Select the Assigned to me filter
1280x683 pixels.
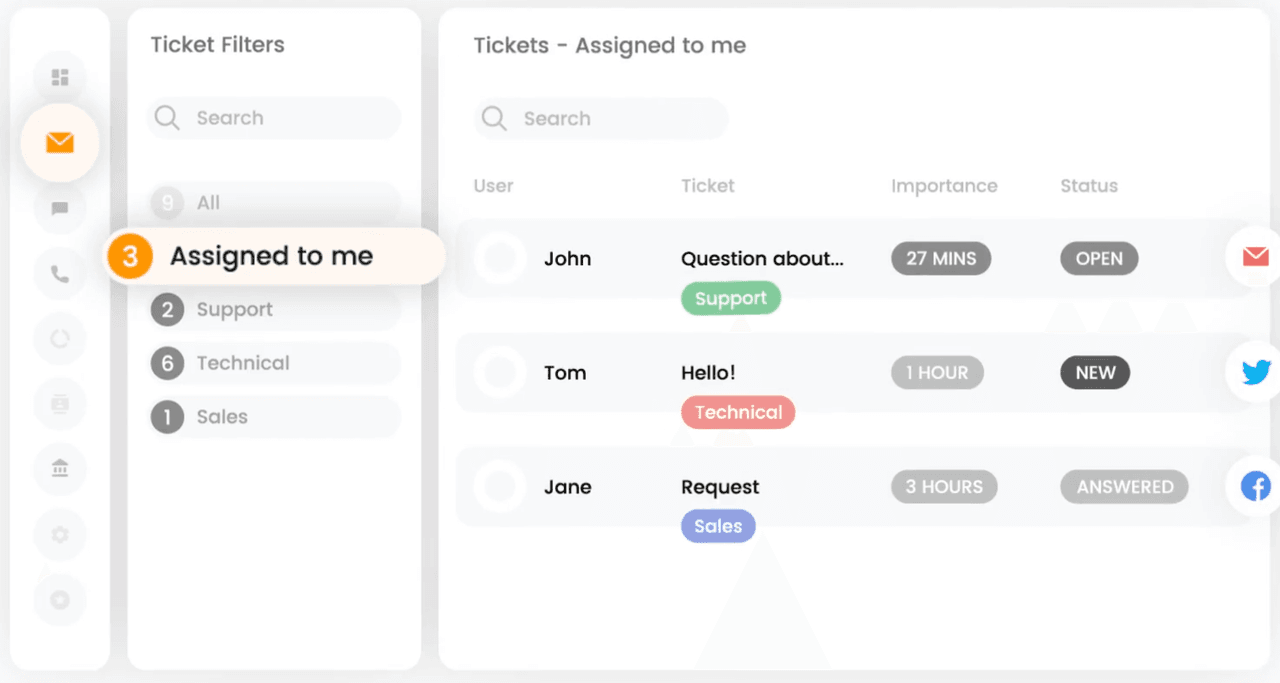point(271,256)
